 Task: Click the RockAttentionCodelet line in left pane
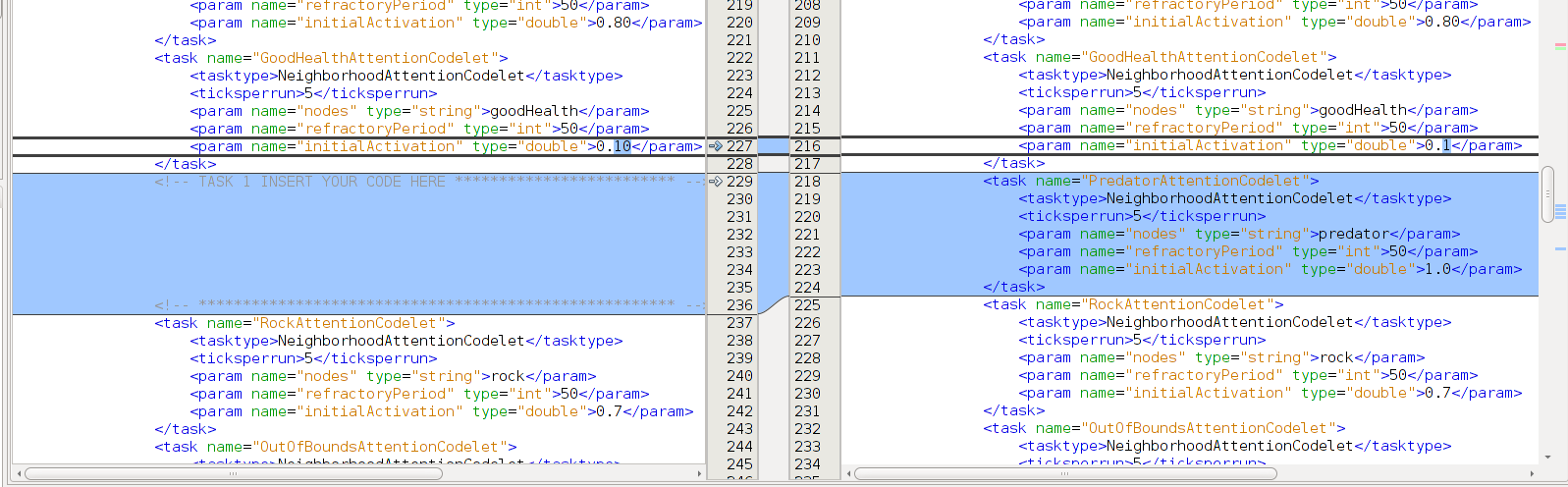[x=304, y=323]
